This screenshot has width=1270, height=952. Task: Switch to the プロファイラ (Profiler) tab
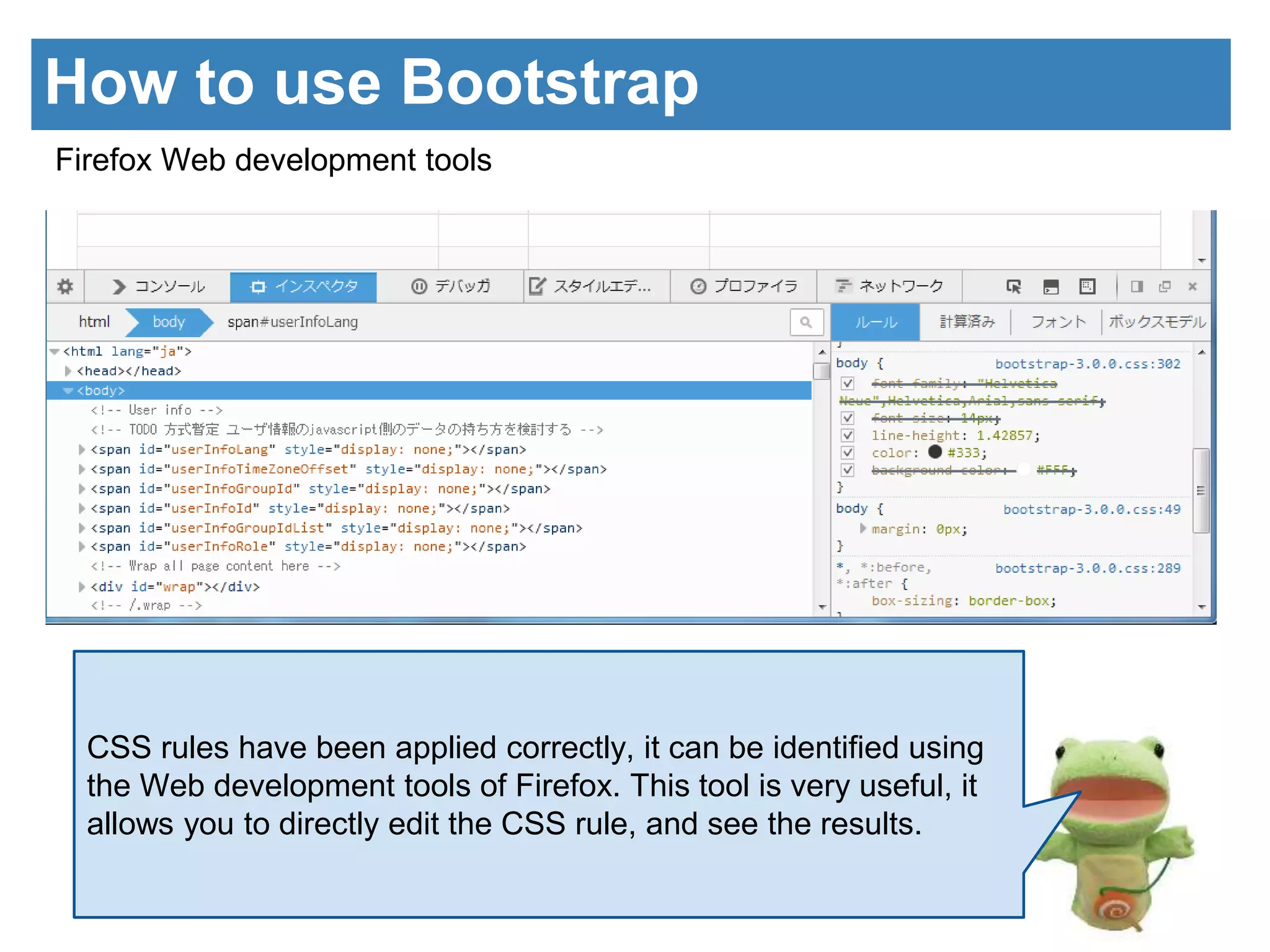pos(744,286)
